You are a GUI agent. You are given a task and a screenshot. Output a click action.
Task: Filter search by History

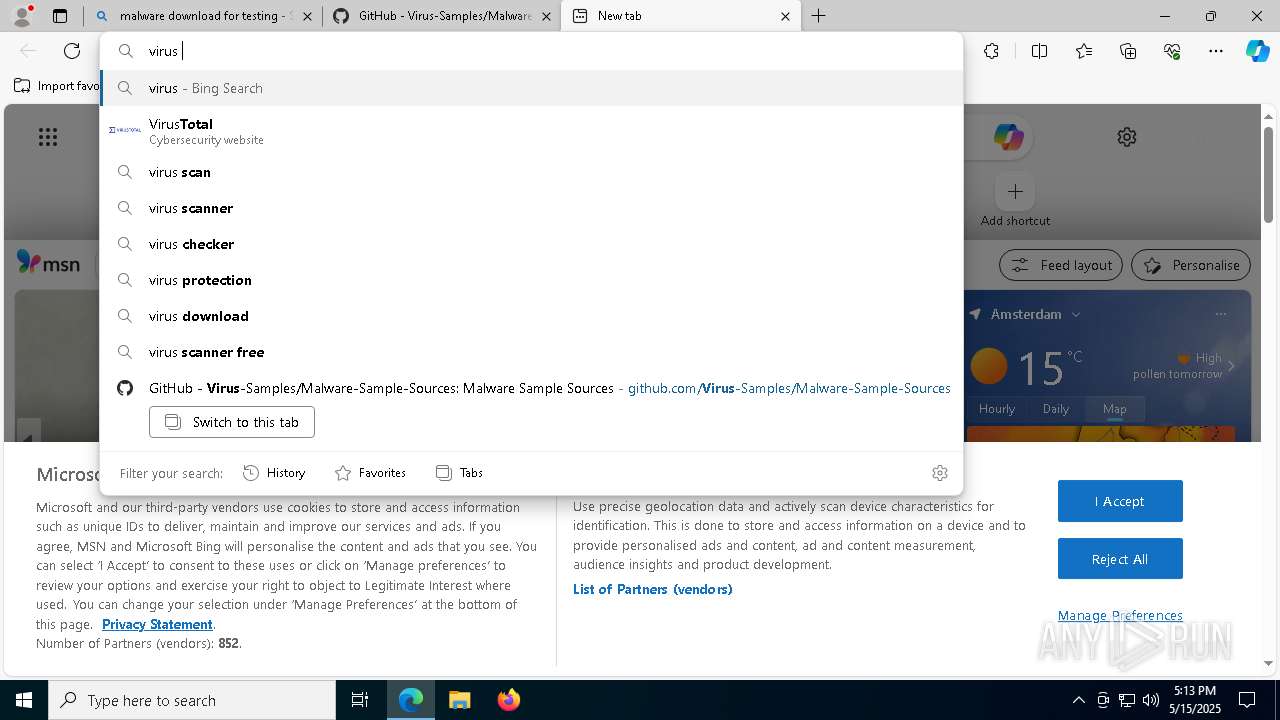(x=274, y=473)
